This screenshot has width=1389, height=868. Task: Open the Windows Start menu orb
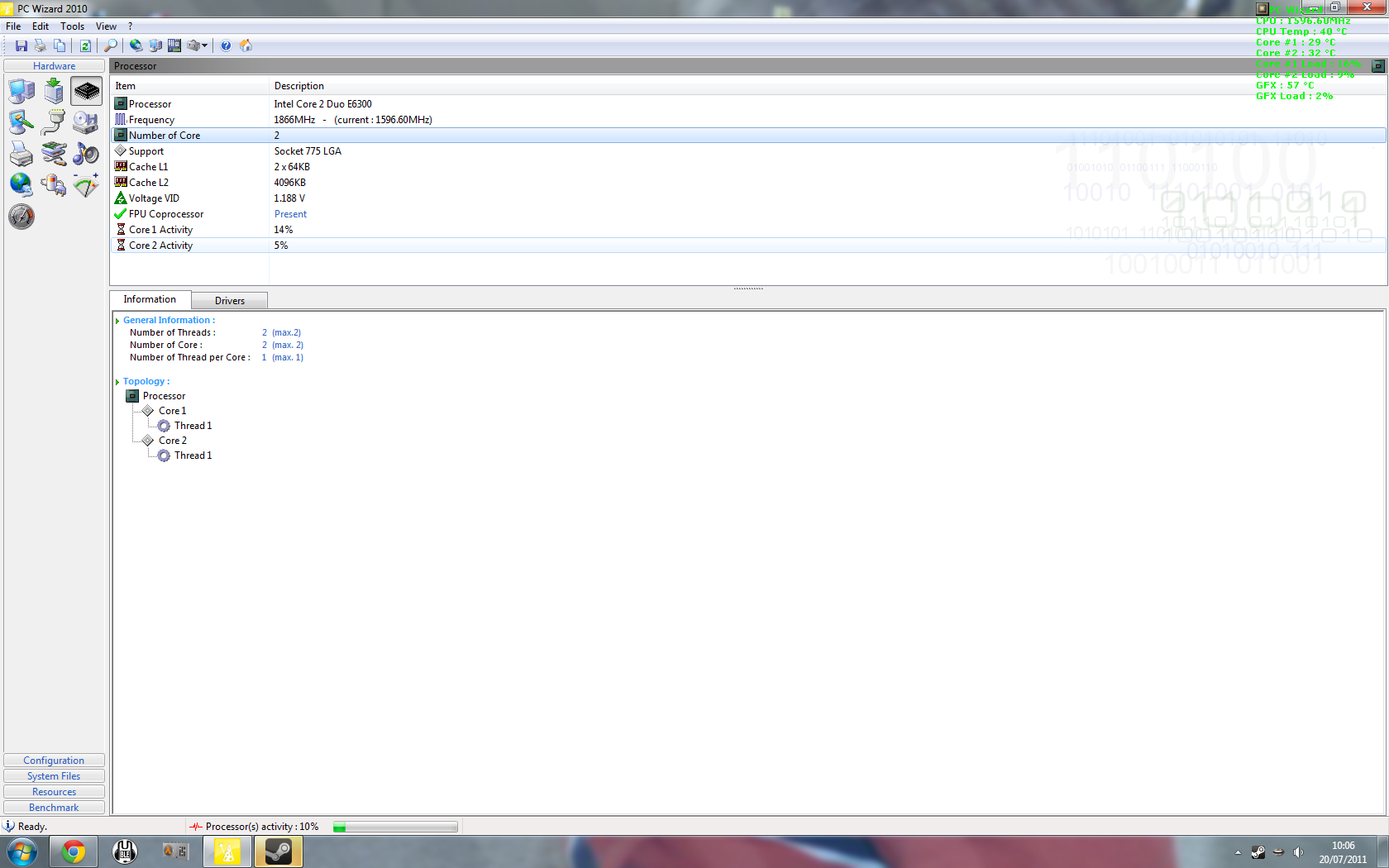(x=22, y=851)
